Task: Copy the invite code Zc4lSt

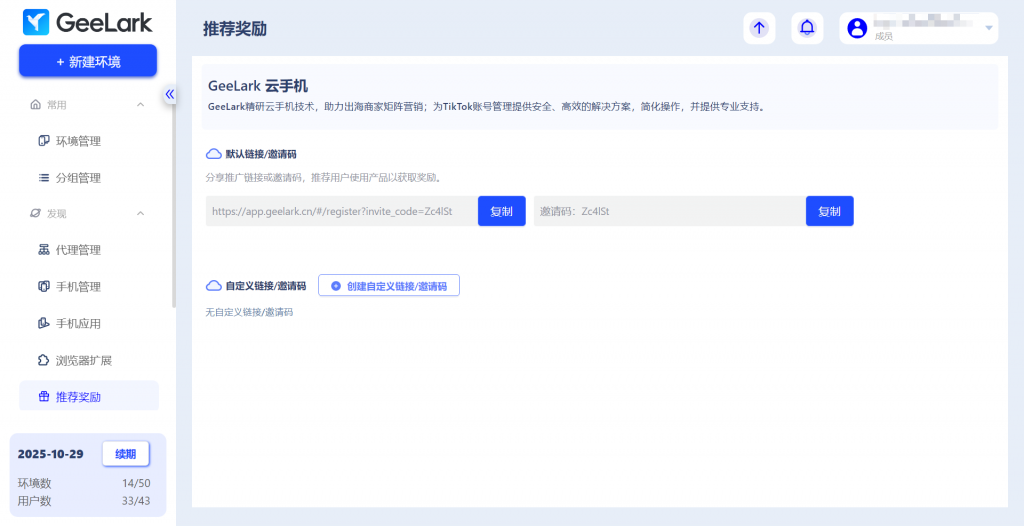Action: point(829,211)
